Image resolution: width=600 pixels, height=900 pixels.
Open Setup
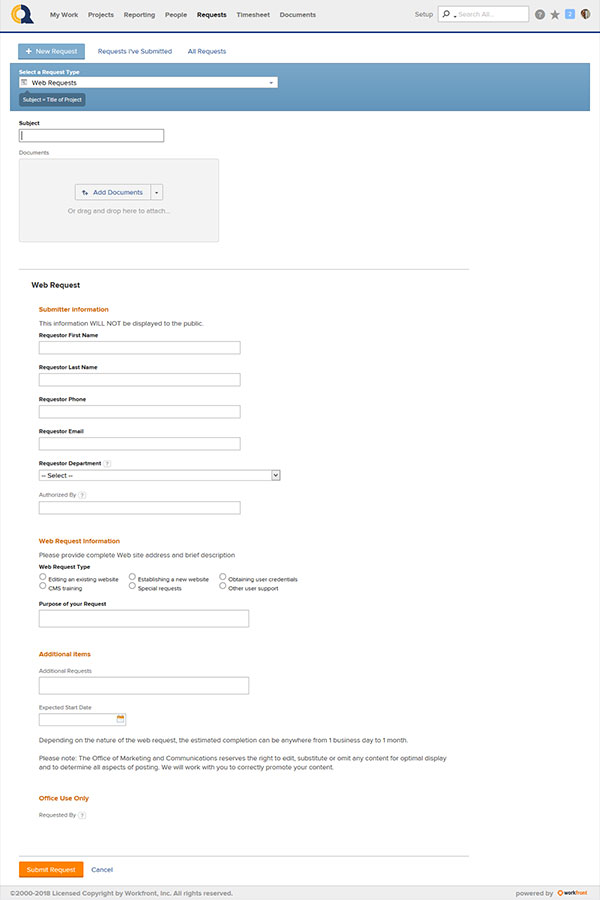click(424, 14)
